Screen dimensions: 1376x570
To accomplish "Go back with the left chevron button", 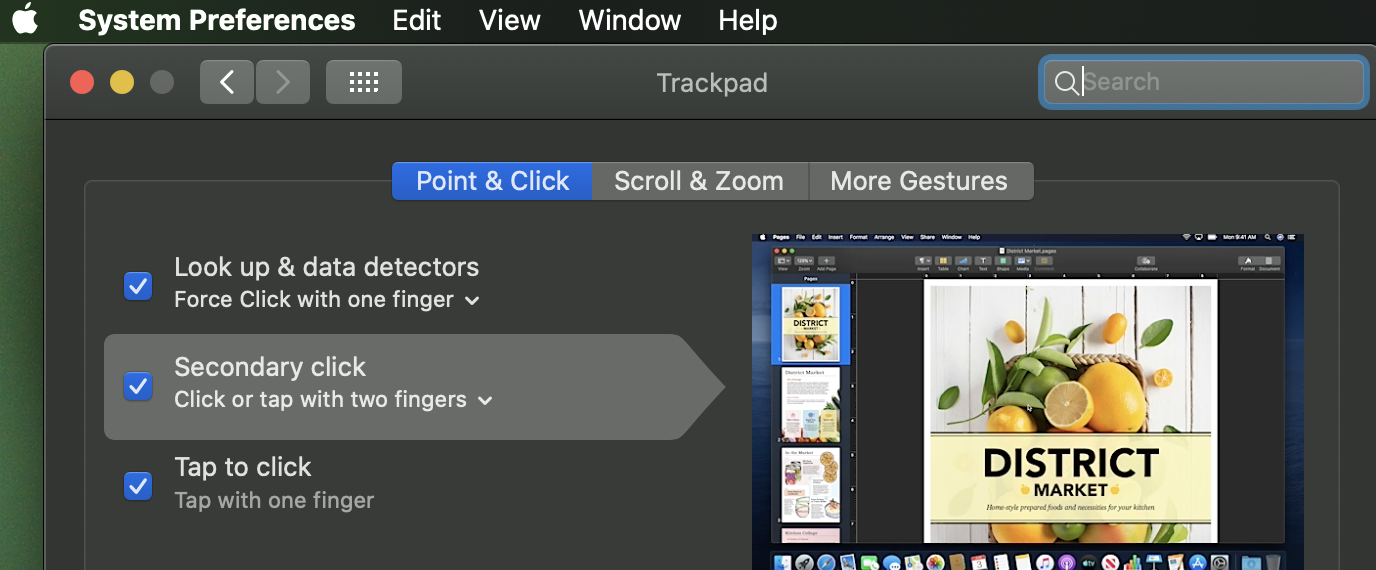I will pos(227,82).
